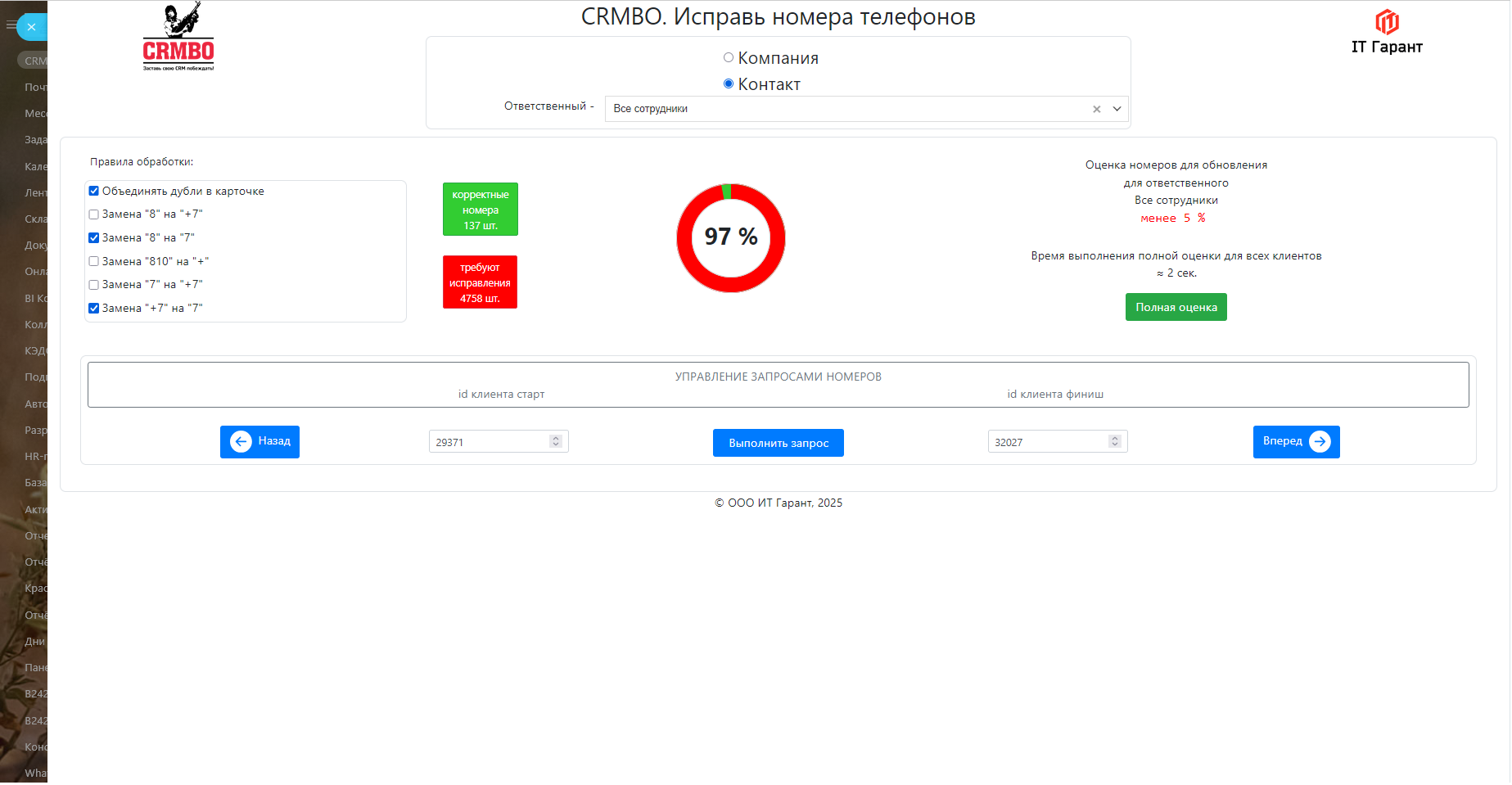1512x785 pixels.
Task: Click the 97 % donut chart
Action: click(730, 238)
